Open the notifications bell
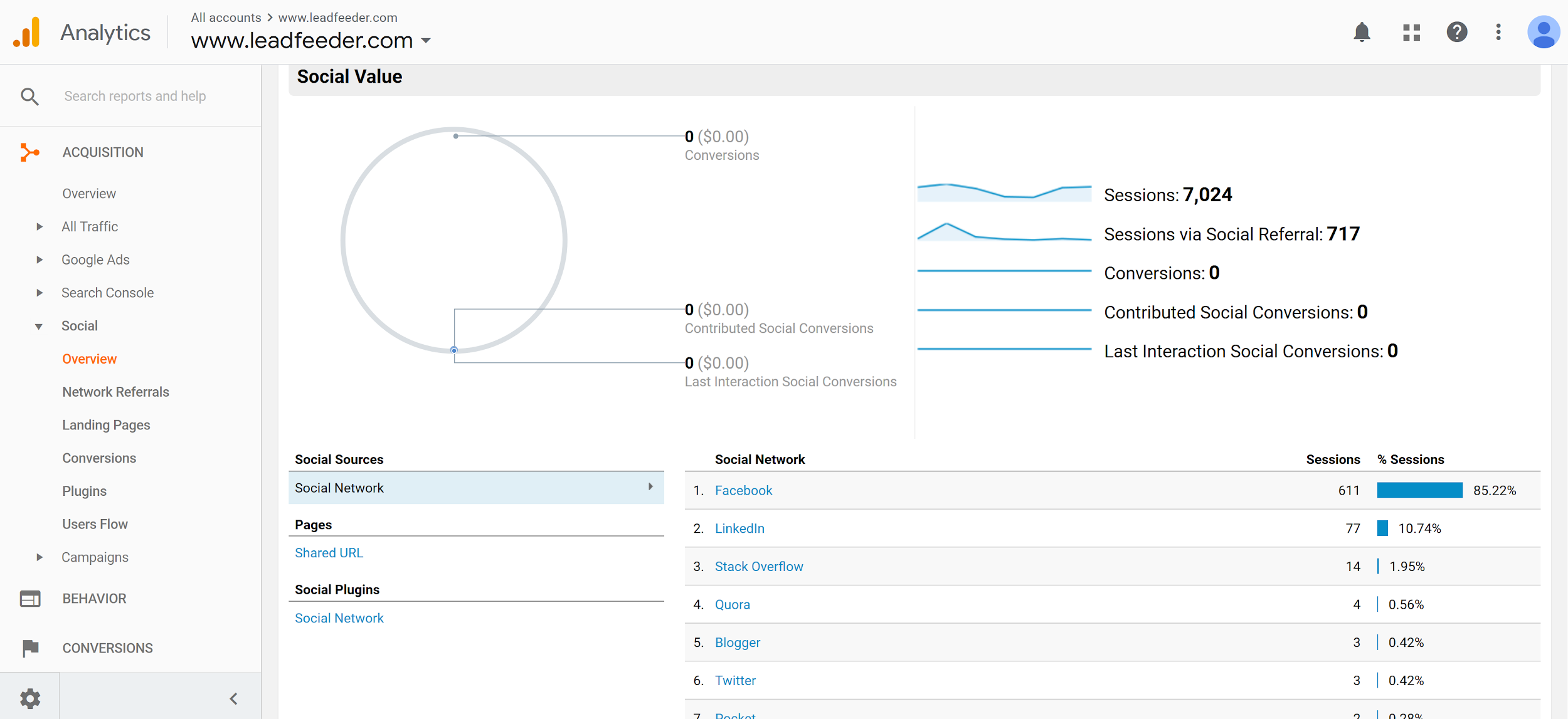The width and height of the screenshot is (1568, 719). (1362, 32)
